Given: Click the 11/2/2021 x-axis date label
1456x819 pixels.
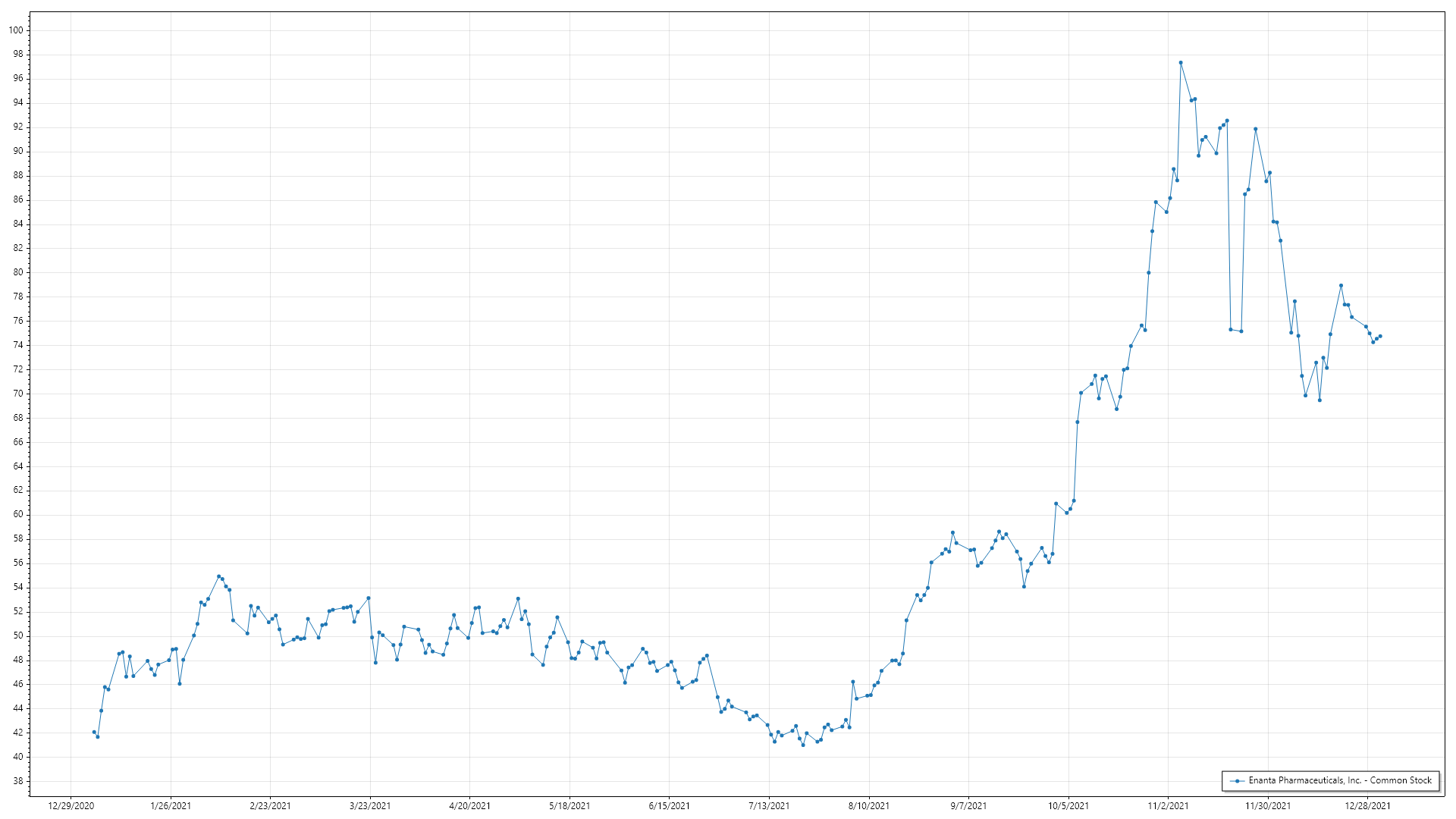Looking at the screenshot, I should coord(1168,805).
